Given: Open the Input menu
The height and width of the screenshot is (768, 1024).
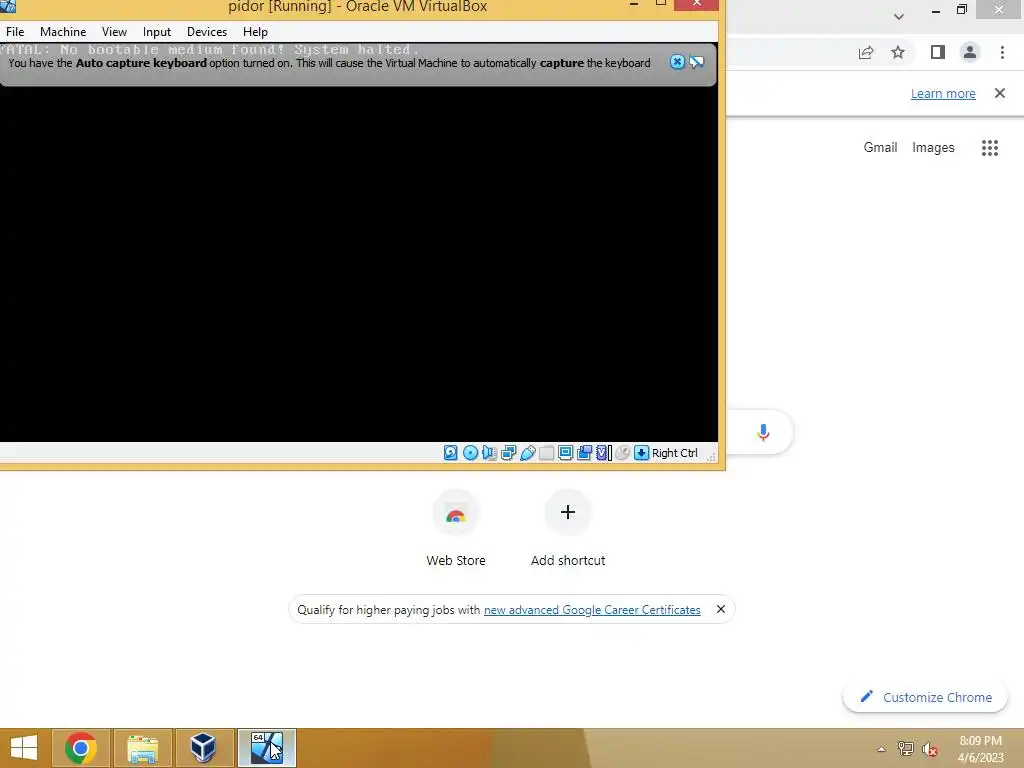Looking at the screenshot, I should 157,31.
